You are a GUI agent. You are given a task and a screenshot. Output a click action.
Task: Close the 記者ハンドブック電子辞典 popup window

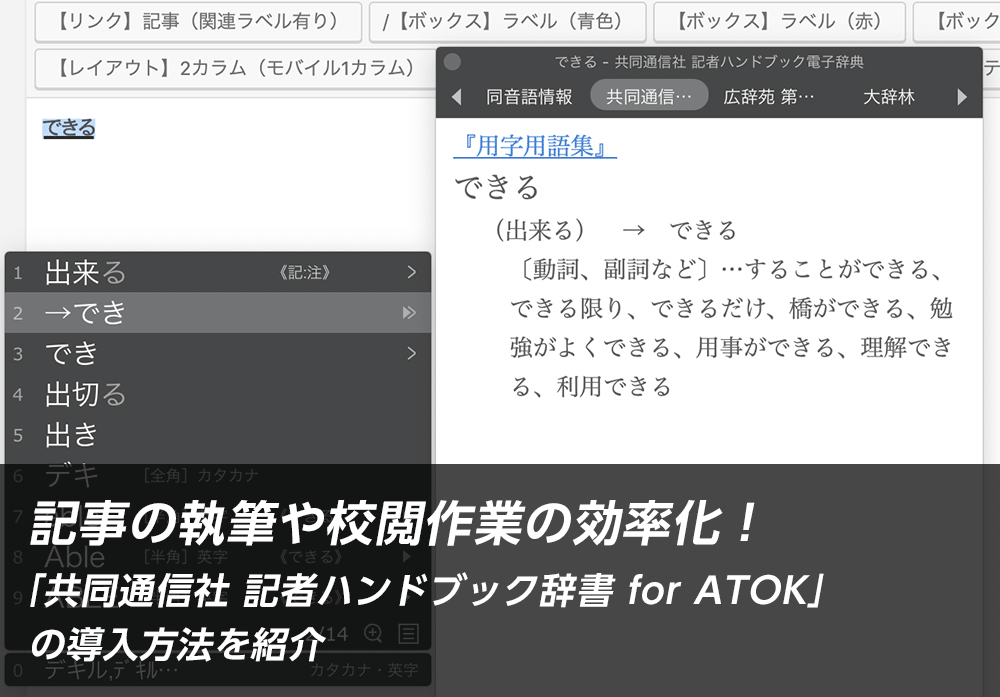(x=452, y=62)
